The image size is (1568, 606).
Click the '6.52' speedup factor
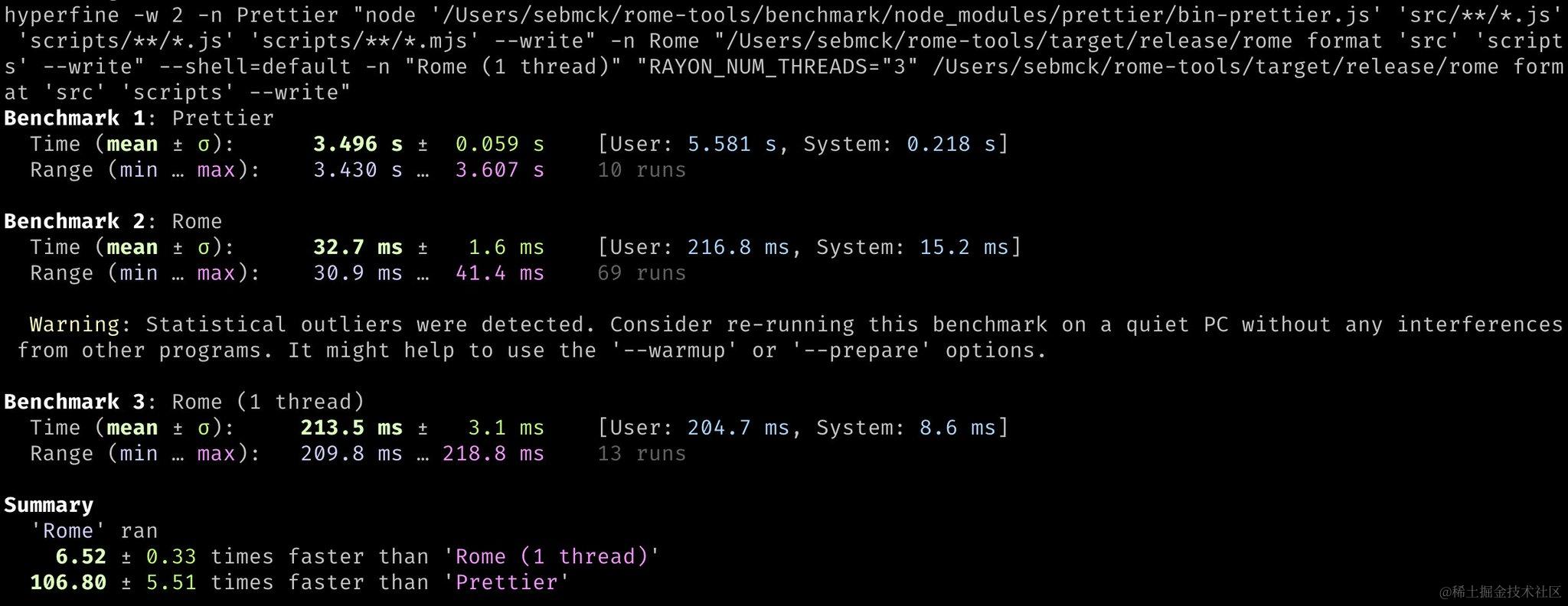[80, 557]
